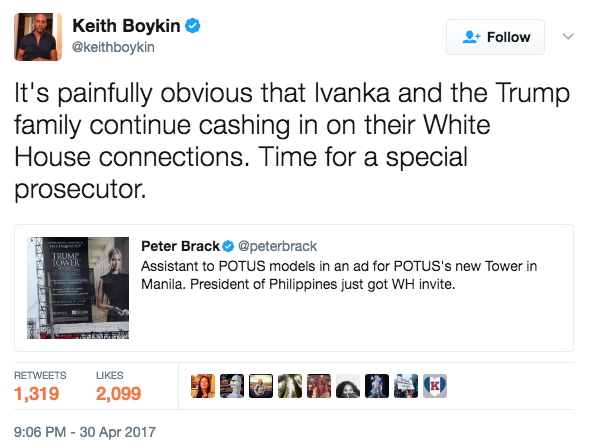This screenshot has height=446, width=593.
Task: Click the @peterbrack handle
Action: [278, 246]
